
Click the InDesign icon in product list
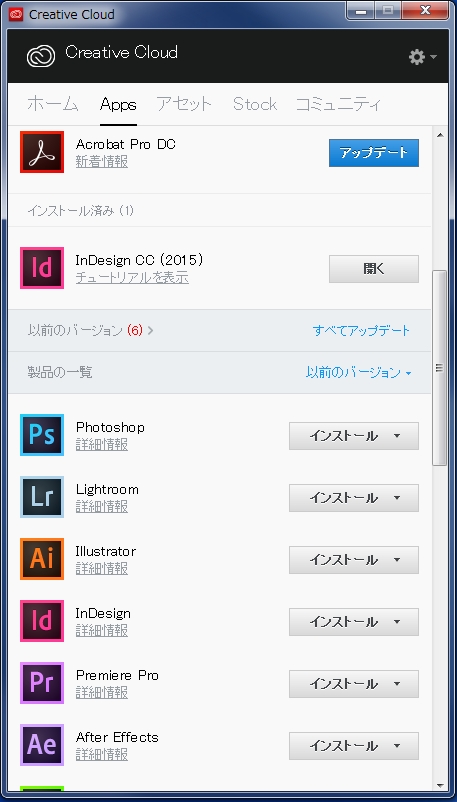pyautogui.click(x=42, y=621)
